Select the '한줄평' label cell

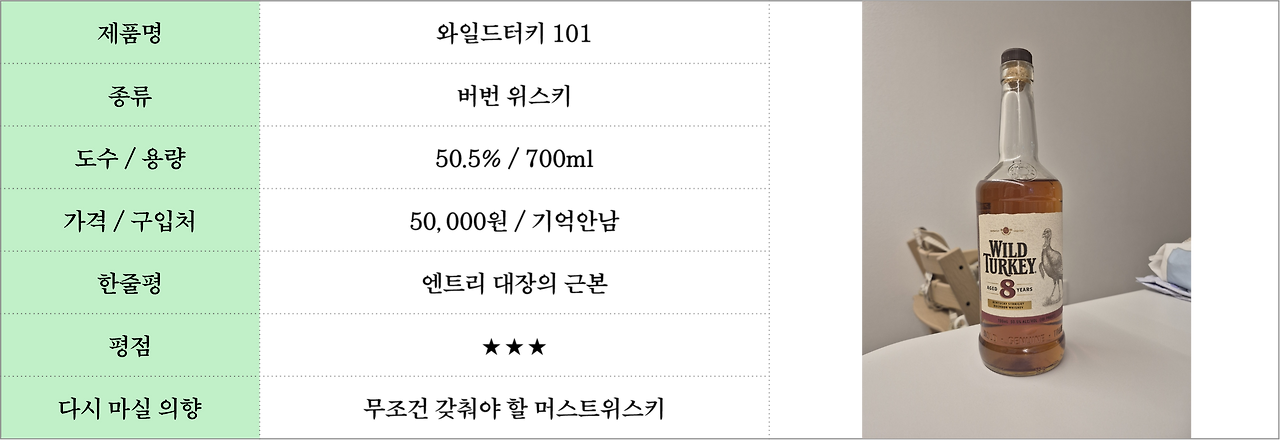(130, 283)
